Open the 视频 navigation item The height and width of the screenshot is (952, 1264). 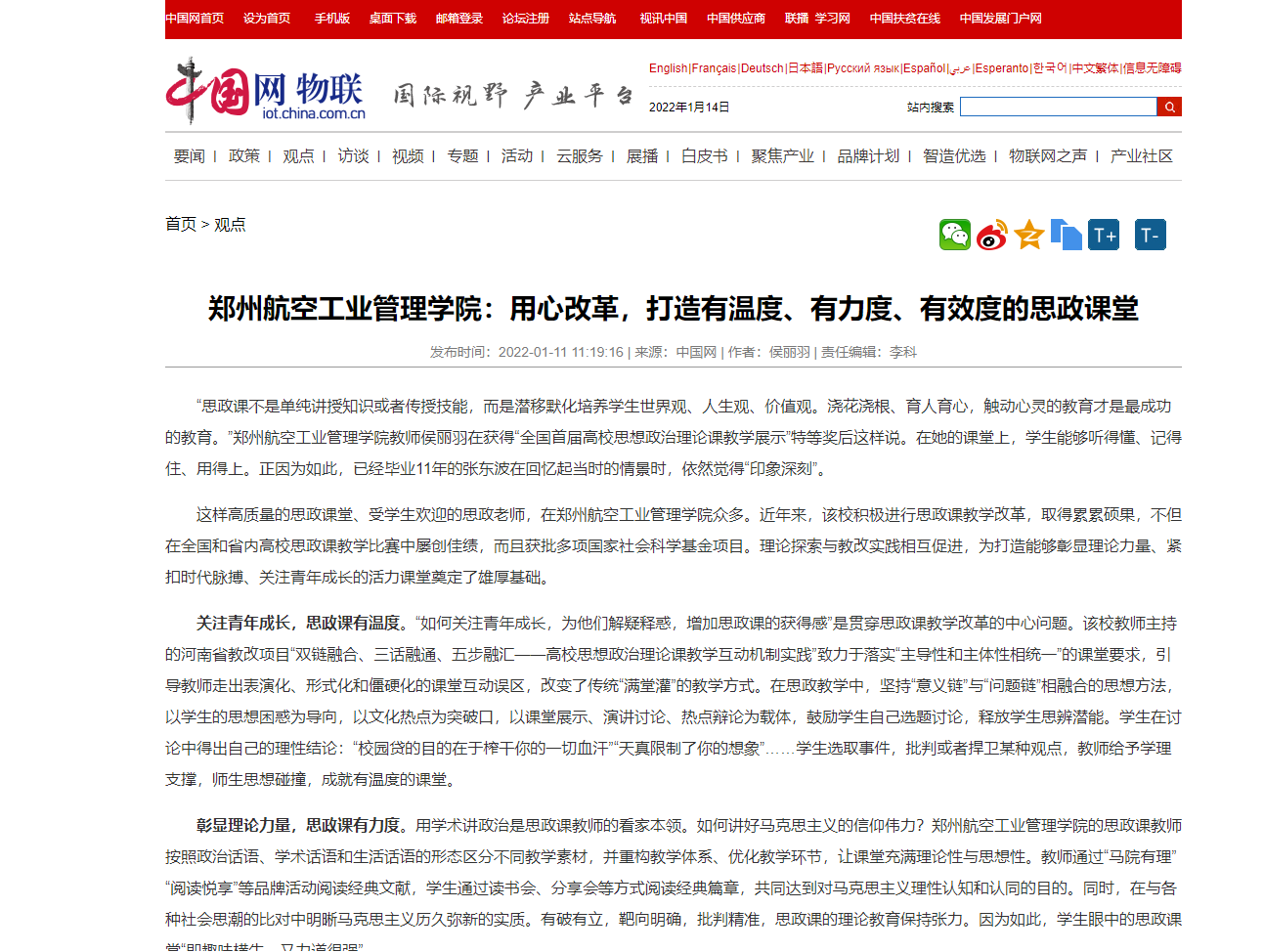pyautogui.click(x=408, y=156)
